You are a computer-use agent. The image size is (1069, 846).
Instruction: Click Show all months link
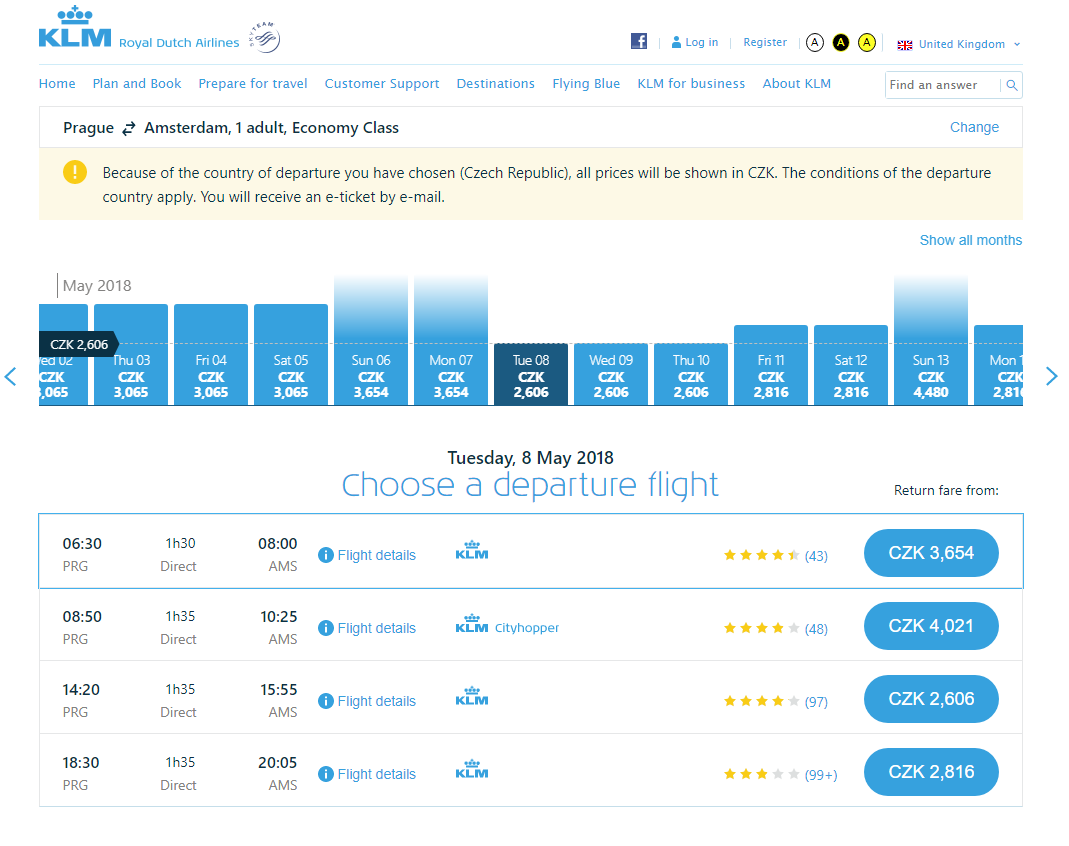click(x=971, y=240)
